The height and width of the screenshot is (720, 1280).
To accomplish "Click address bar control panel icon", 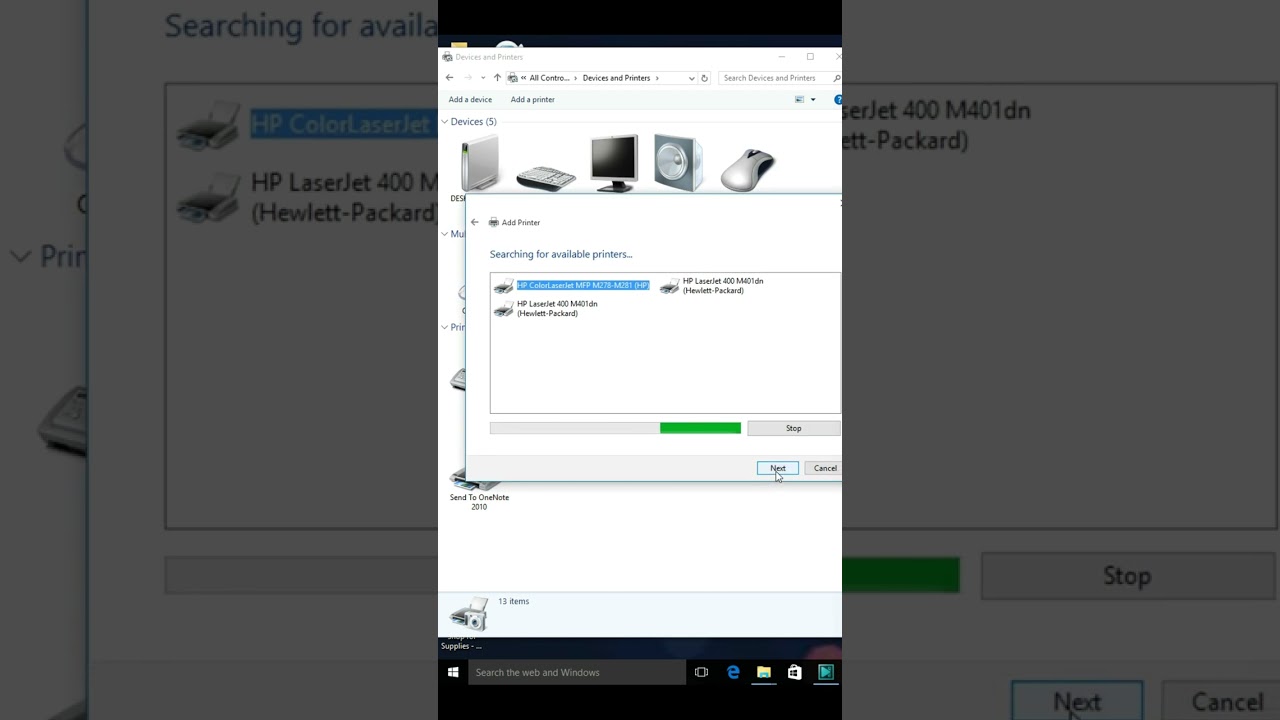I will 513,78.
